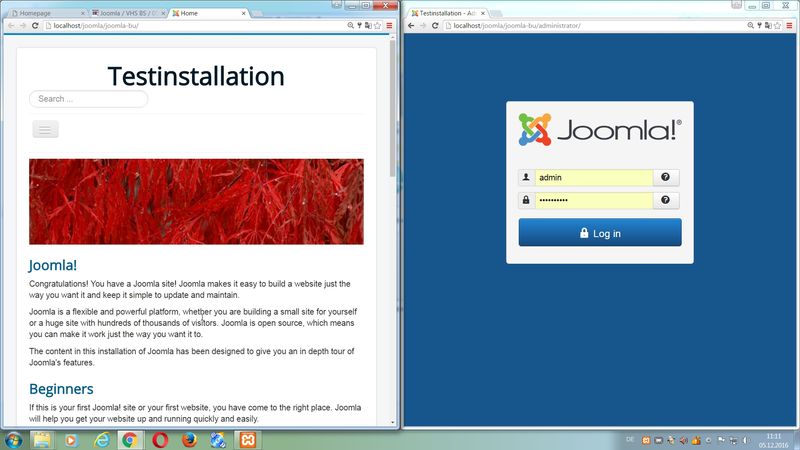Open saved-password key icon in left window
This screenshot has width=800, height=450.
point(359,26)
